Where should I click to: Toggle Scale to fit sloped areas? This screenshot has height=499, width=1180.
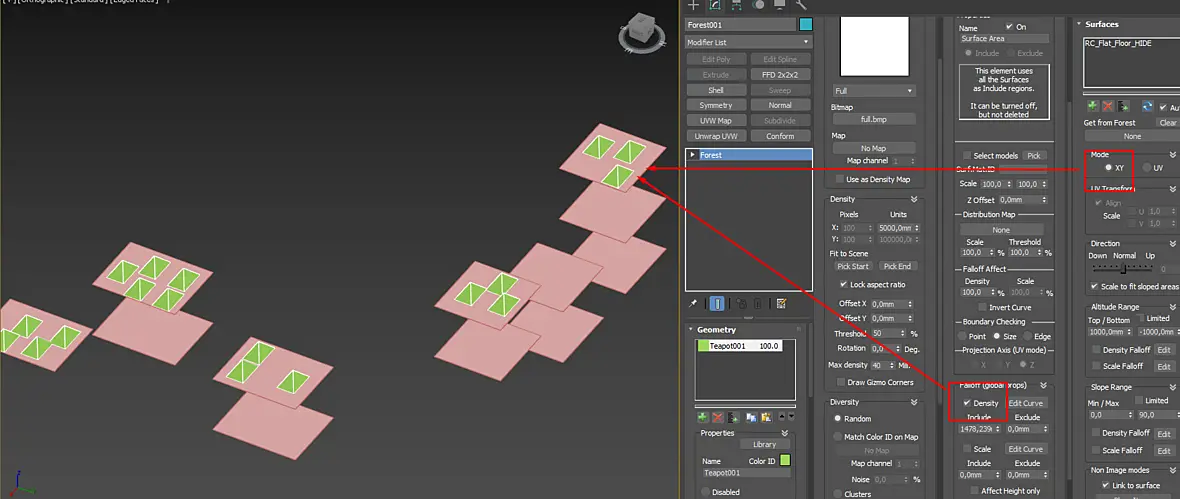tap(1094, 287)
